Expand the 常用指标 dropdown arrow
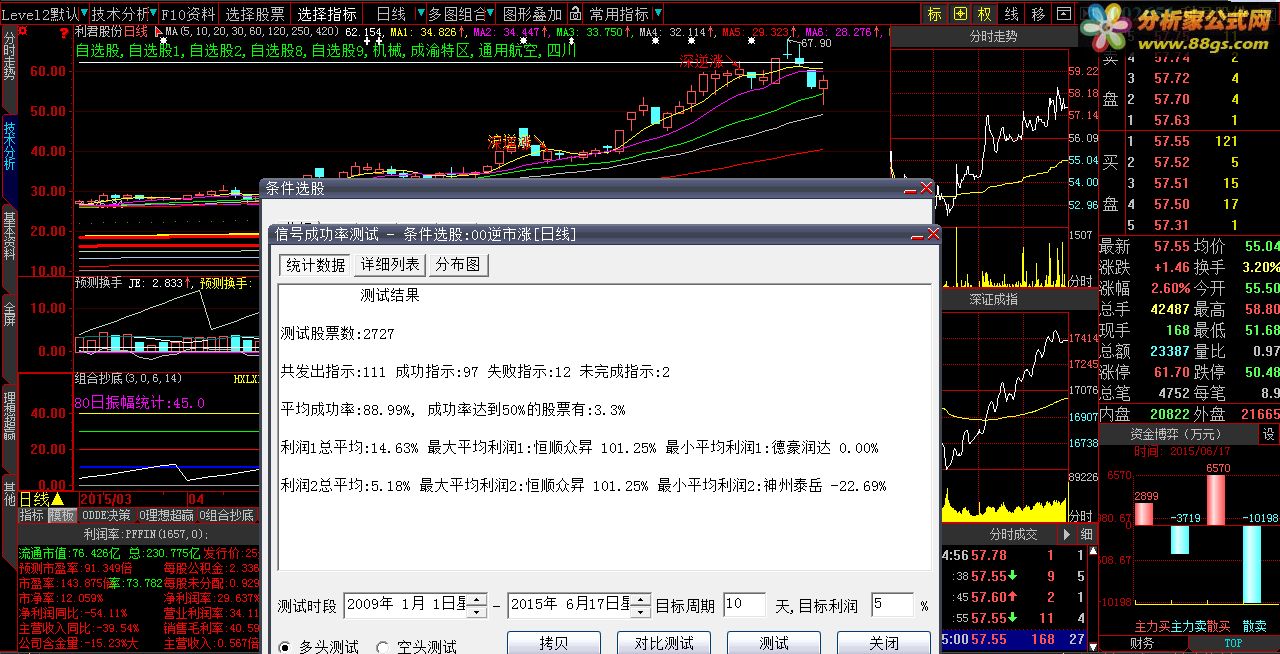The image size is (1280, 654). 656,14
